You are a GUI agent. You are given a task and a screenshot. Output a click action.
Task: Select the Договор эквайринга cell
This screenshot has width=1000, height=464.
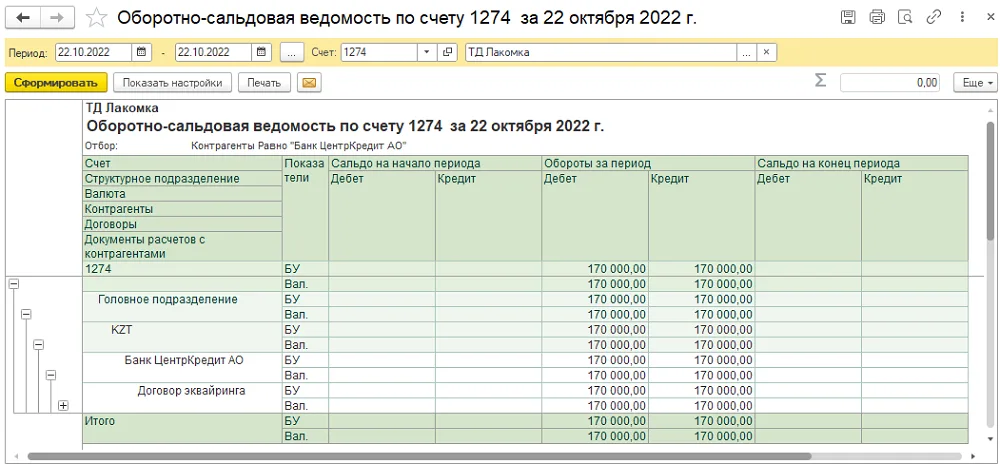[x=182, y=398]
